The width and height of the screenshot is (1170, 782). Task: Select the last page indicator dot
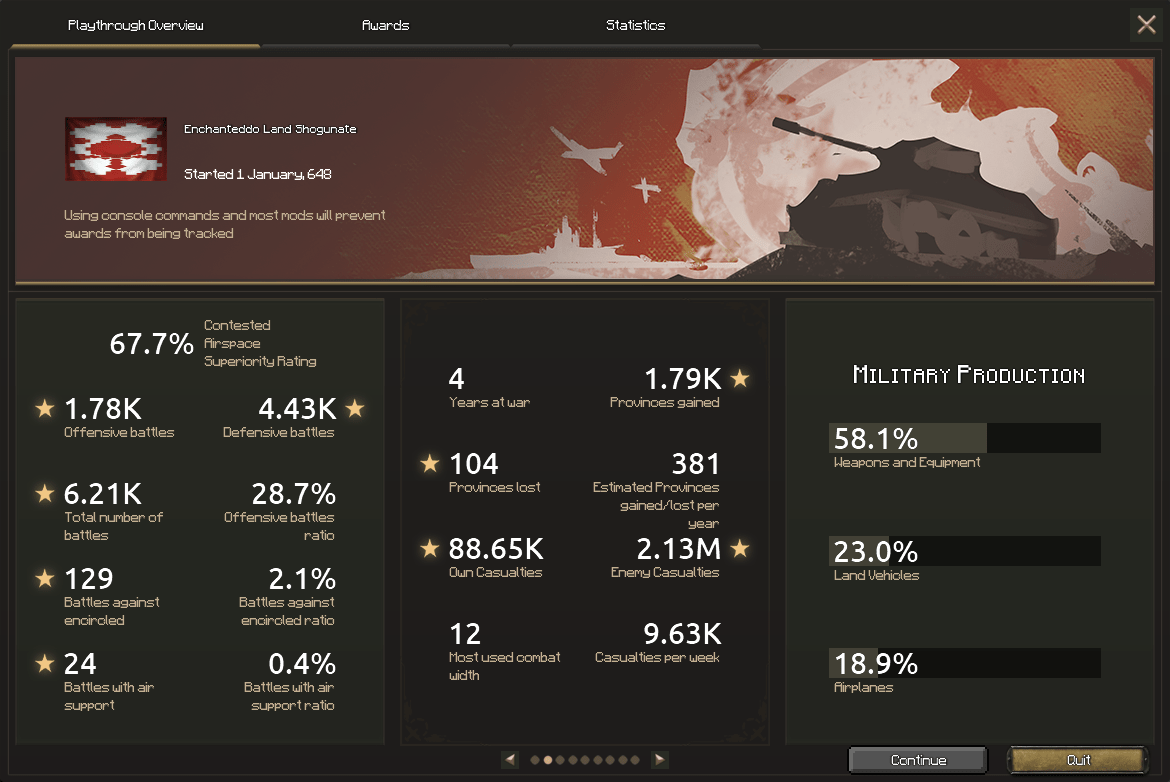click(x=635, y=760)
